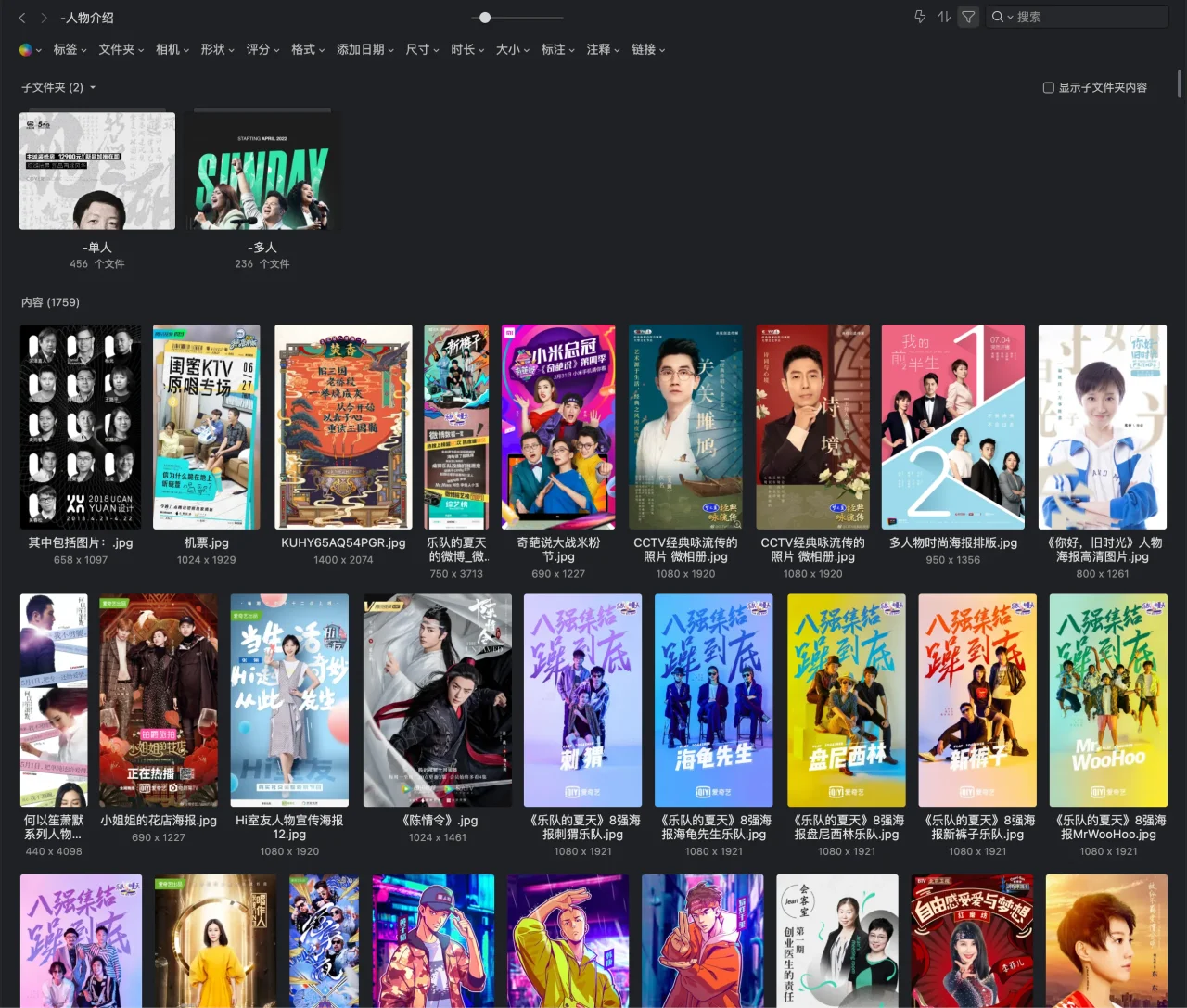Toggle the filter funnel icon
This screenshot has height=1008, width=1187.
coord(968,17)
